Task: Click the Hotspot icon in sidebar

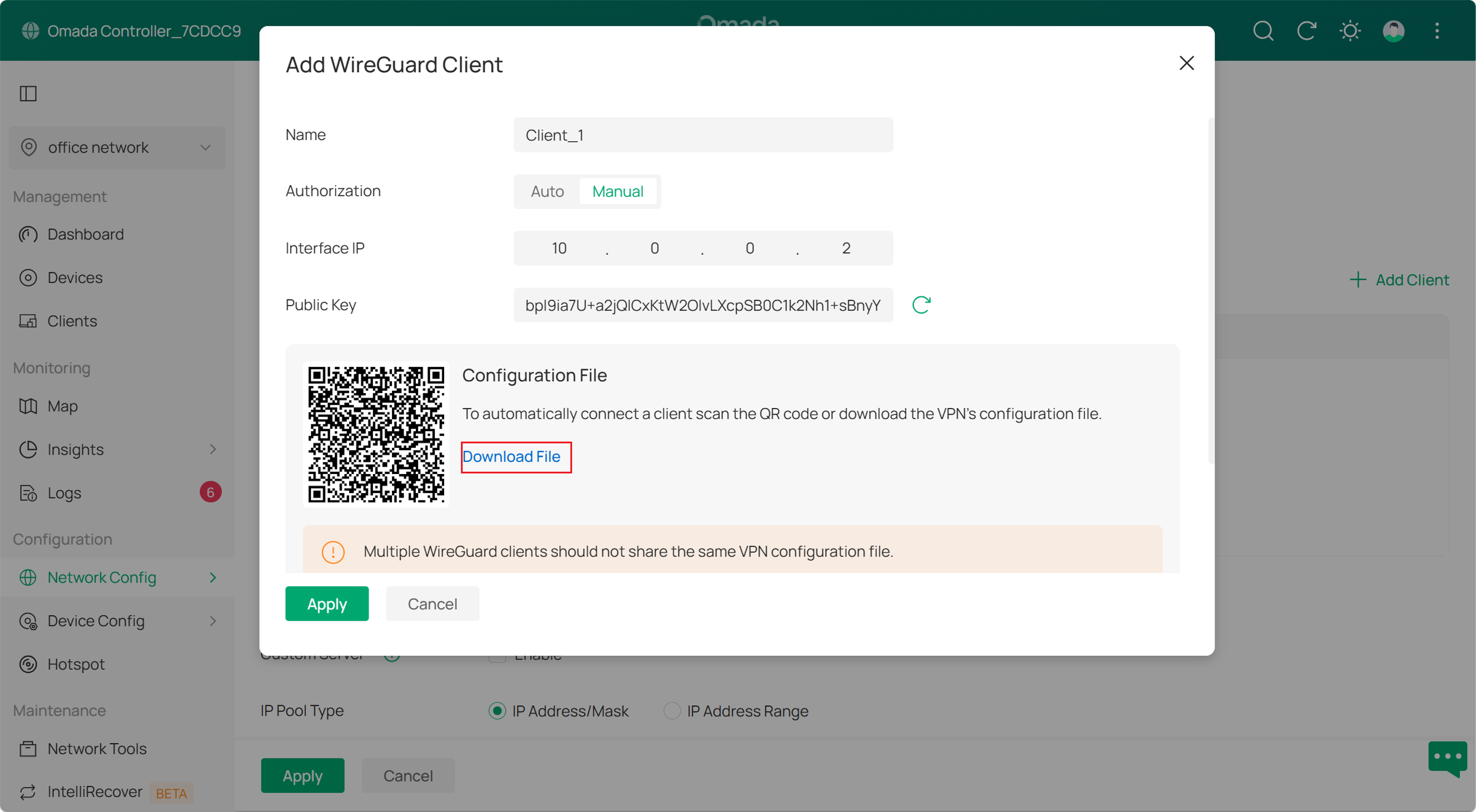Action: [28, 664]
